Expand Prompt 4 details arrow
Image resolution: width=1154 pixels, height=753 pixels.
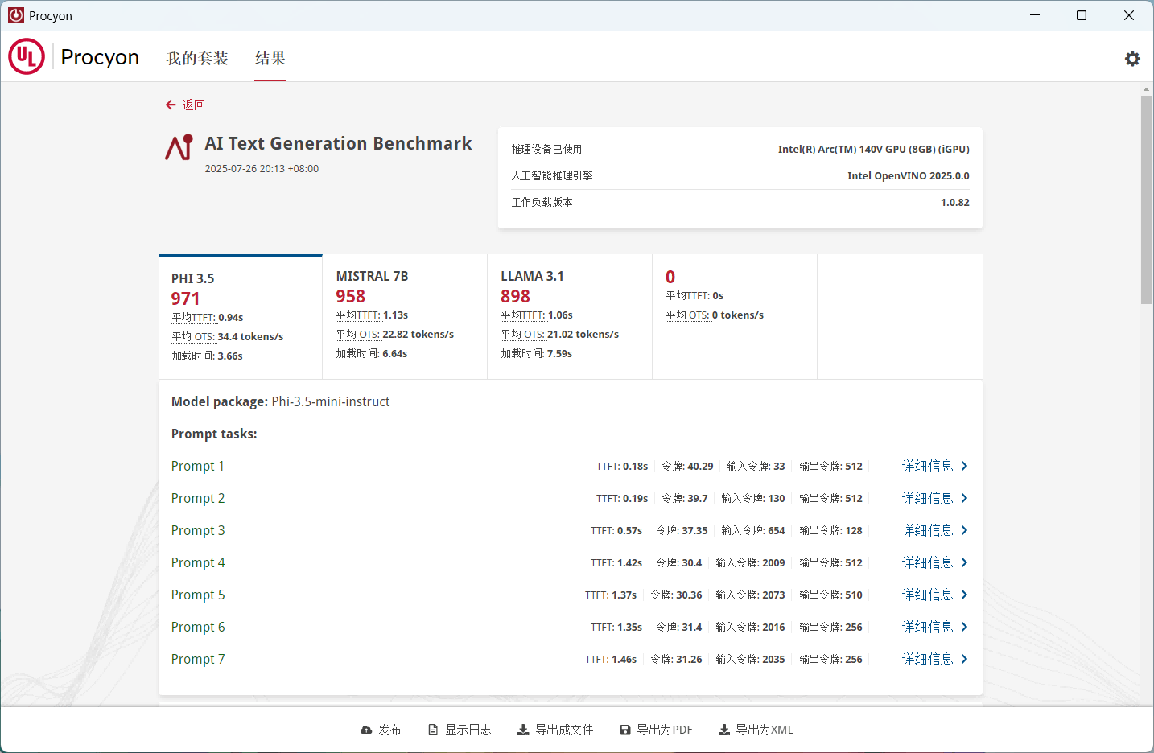(964, 563)
